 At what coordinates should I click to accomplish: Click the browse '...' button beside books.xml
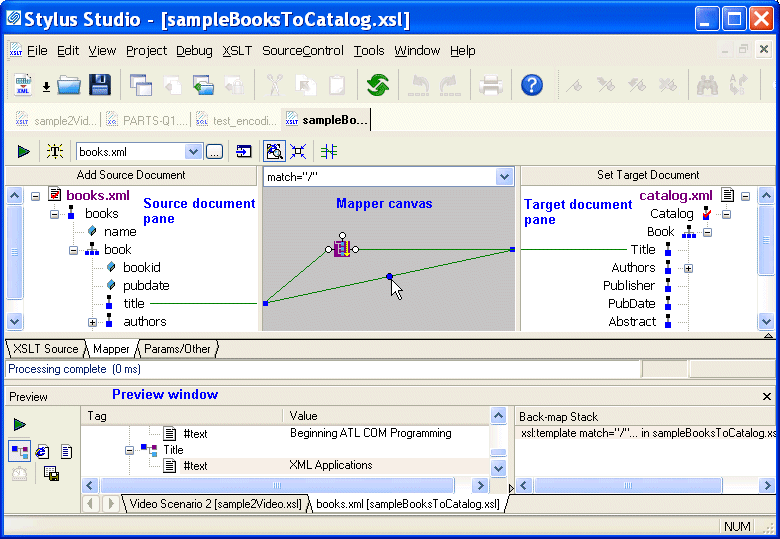pyautogui.click(x=214, y=151)
